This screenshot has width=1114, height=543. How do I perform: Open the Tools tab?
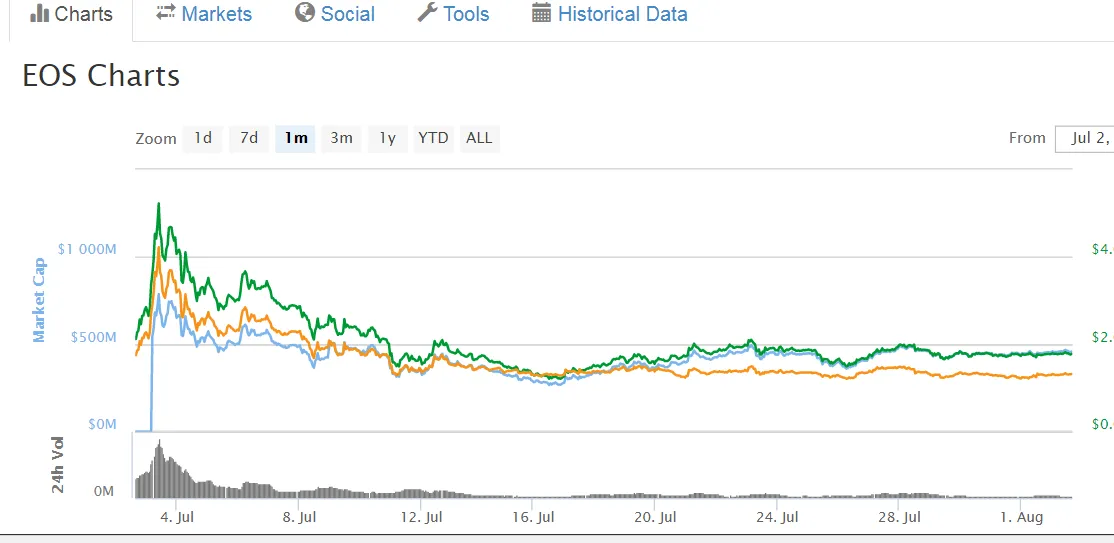(453, 14)
